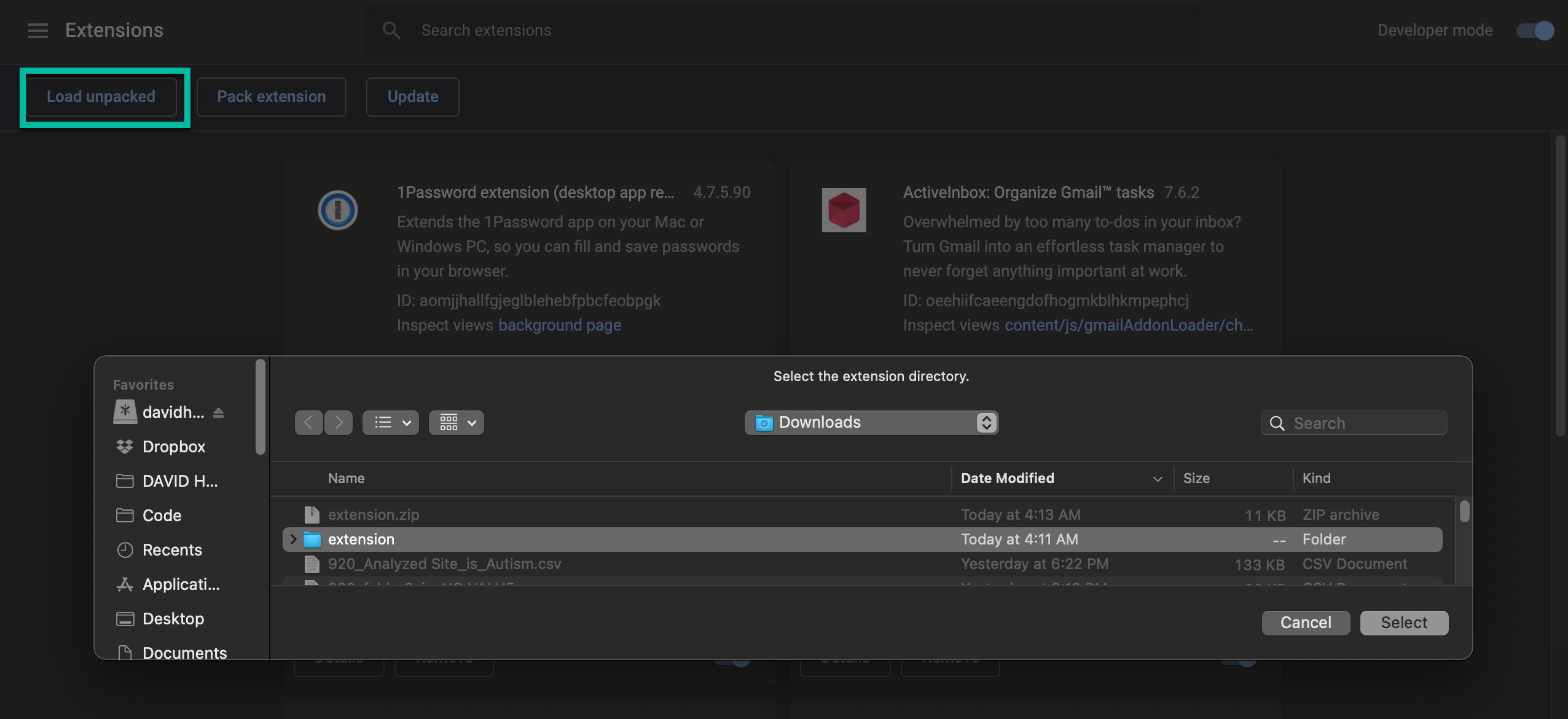
Task: Click the Select button
Action: (1404, 623)
